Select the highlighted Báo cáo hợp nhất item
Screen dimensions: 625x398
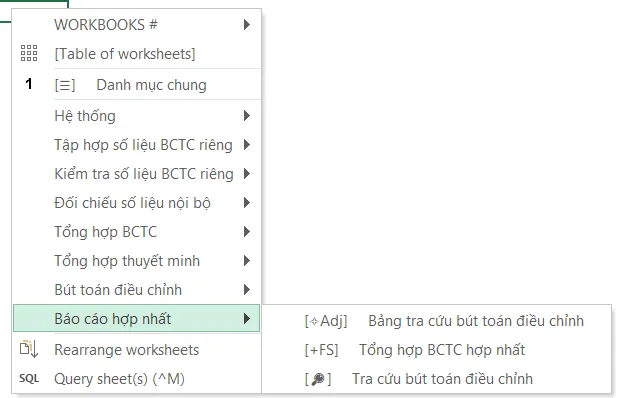tap(136, 318)
